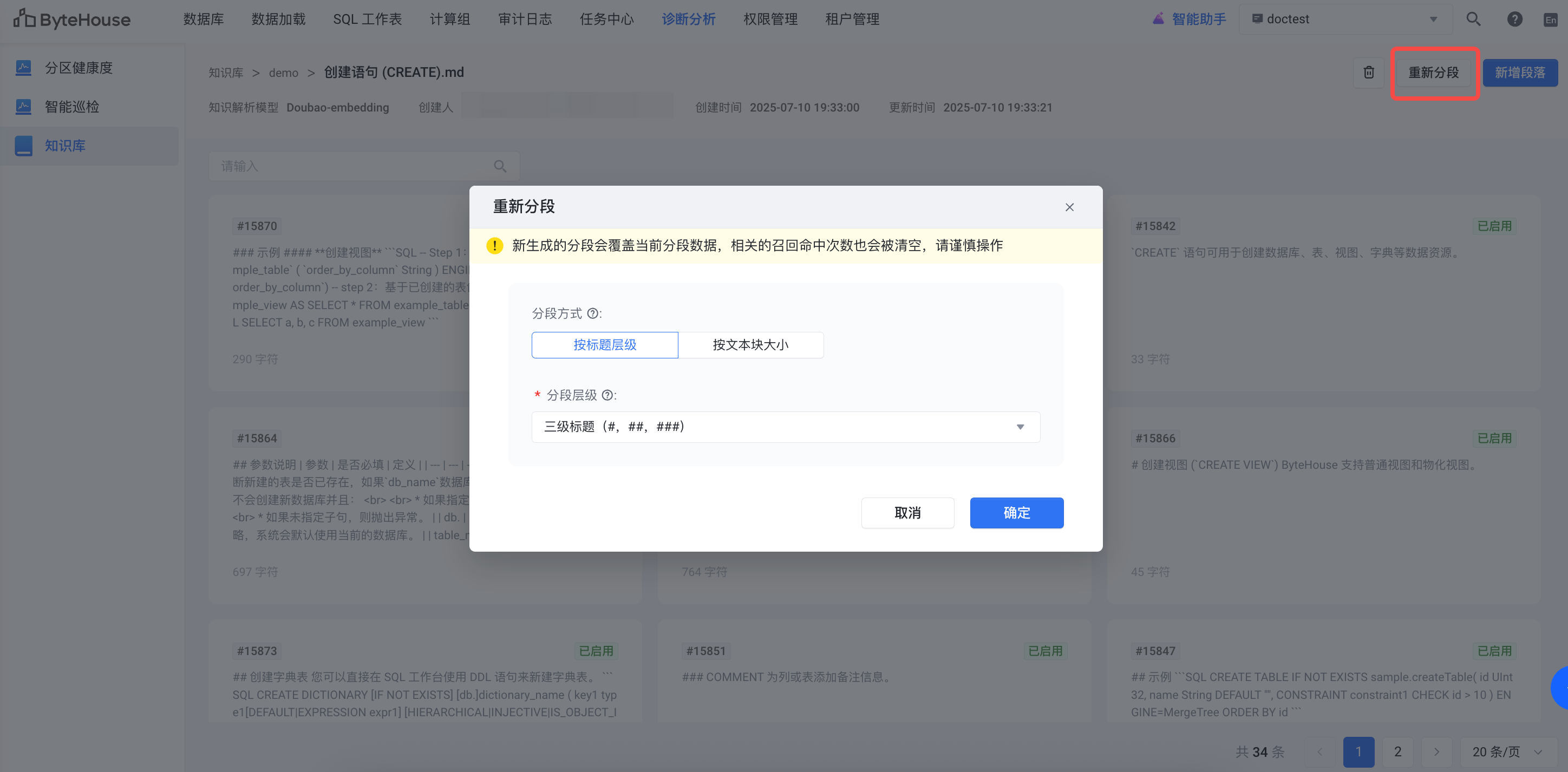Image resolution: width=1568 pixels, height=772 pixels.
Task: Open the SQL 工作表 menu
Action: pyautogui.click(x=367, y=19)
